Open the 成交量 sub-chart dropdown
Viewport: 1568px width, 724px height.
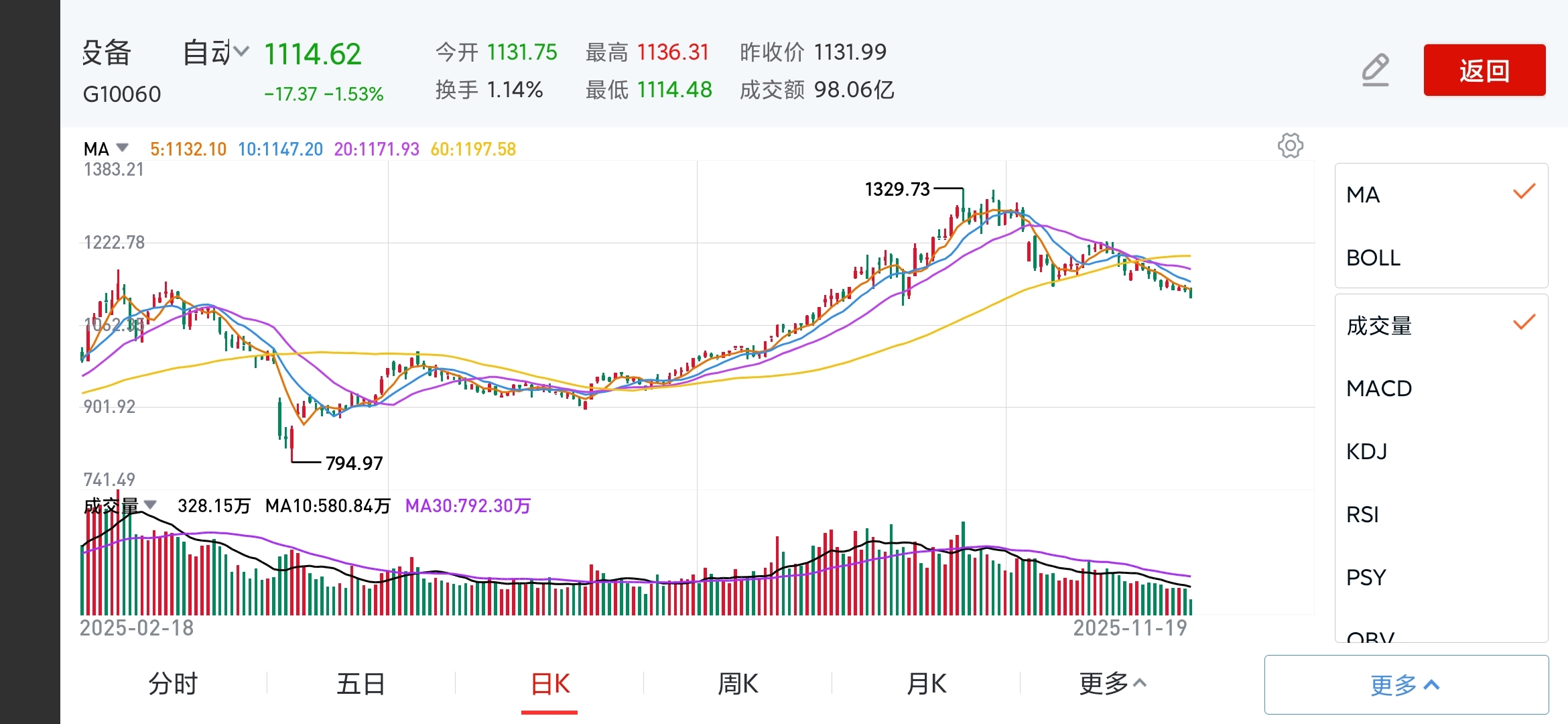(x=150, y=505)
